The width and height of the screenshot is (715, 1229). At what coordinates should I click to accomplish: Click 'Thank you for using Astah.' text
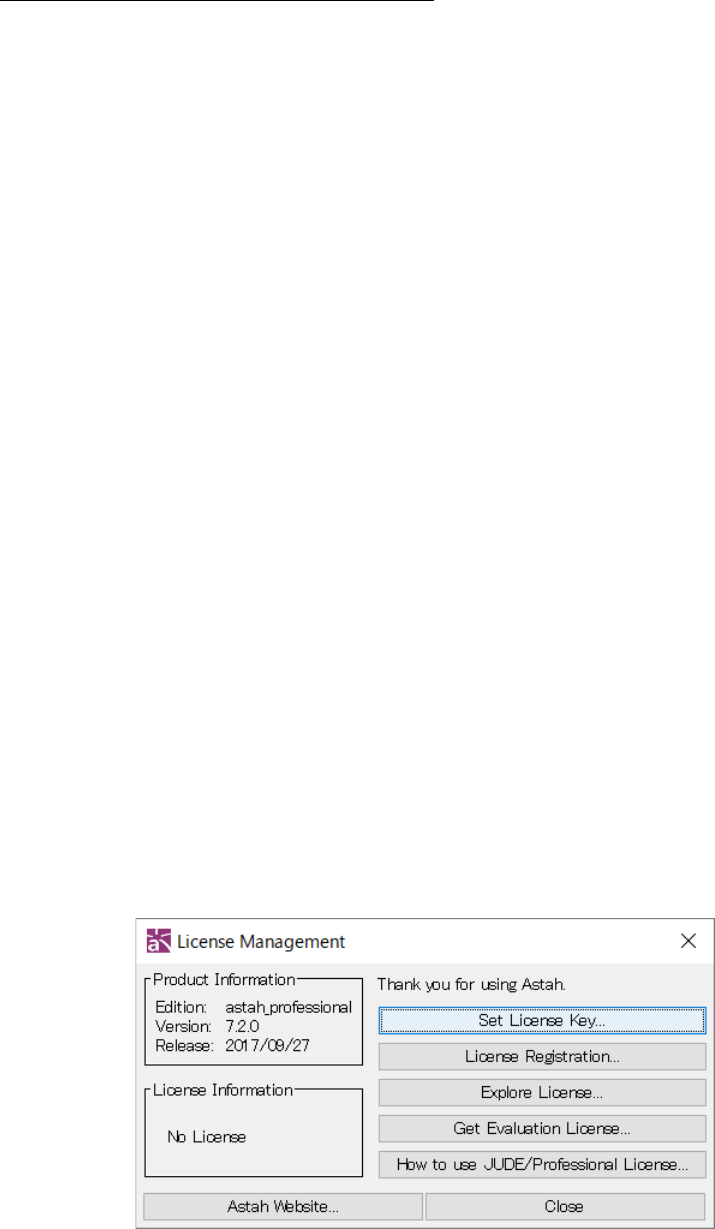pos(471,984)
